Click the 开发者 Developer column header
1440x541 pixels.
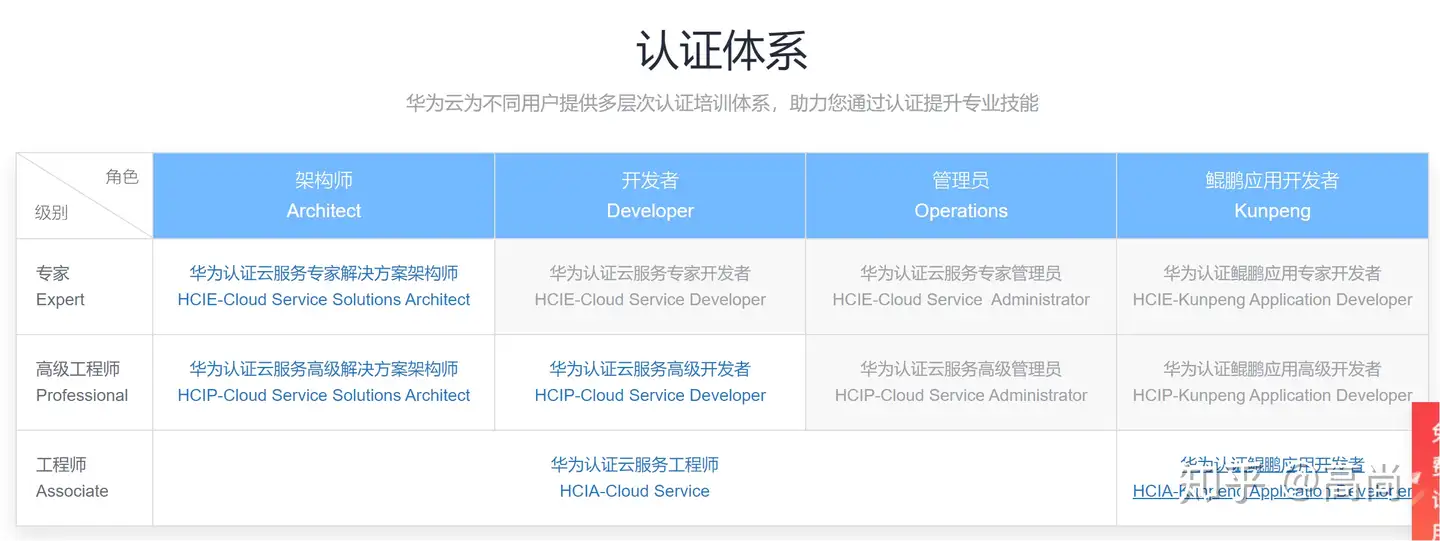(650, 196)
